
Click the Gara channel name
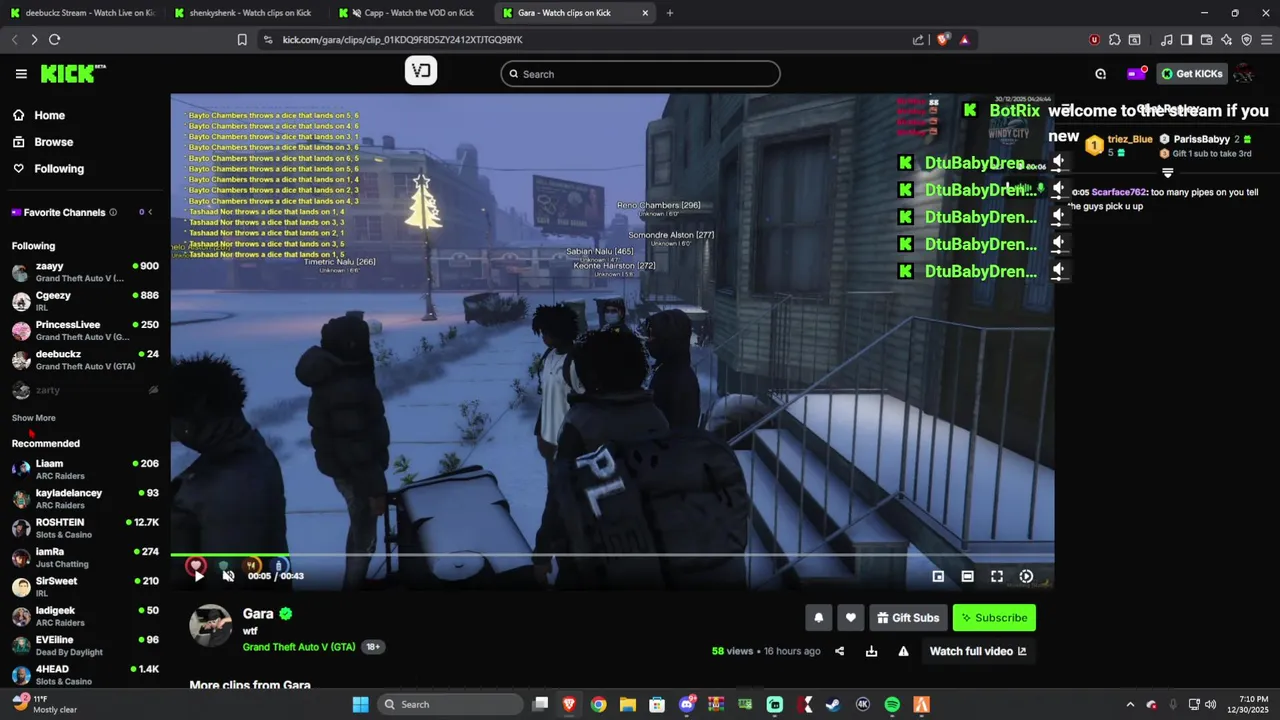[x=258, y=614]
